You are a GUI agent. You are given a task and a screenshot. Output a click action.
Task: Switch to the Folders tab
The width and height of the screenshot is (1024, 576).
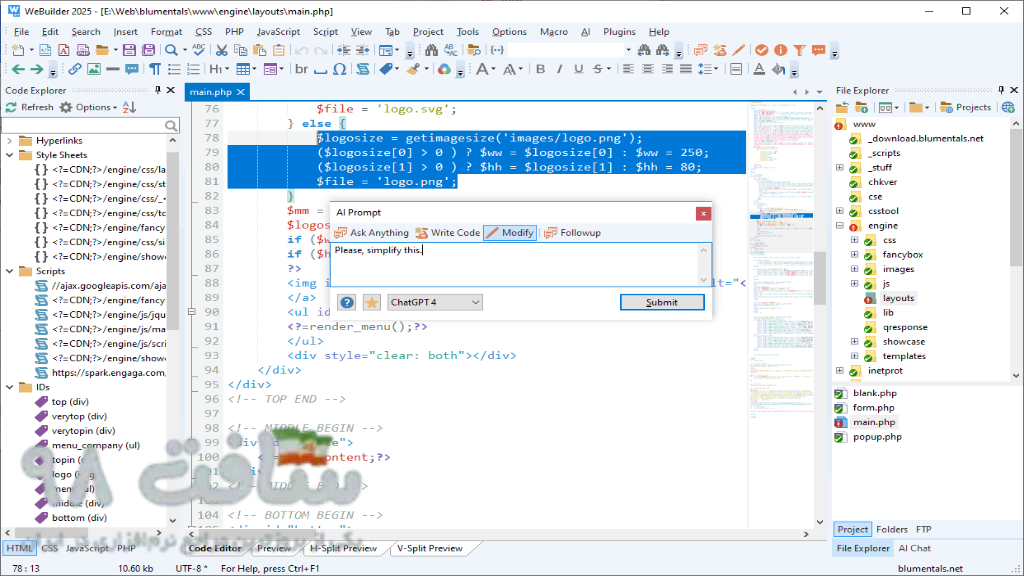coord(892,530)
